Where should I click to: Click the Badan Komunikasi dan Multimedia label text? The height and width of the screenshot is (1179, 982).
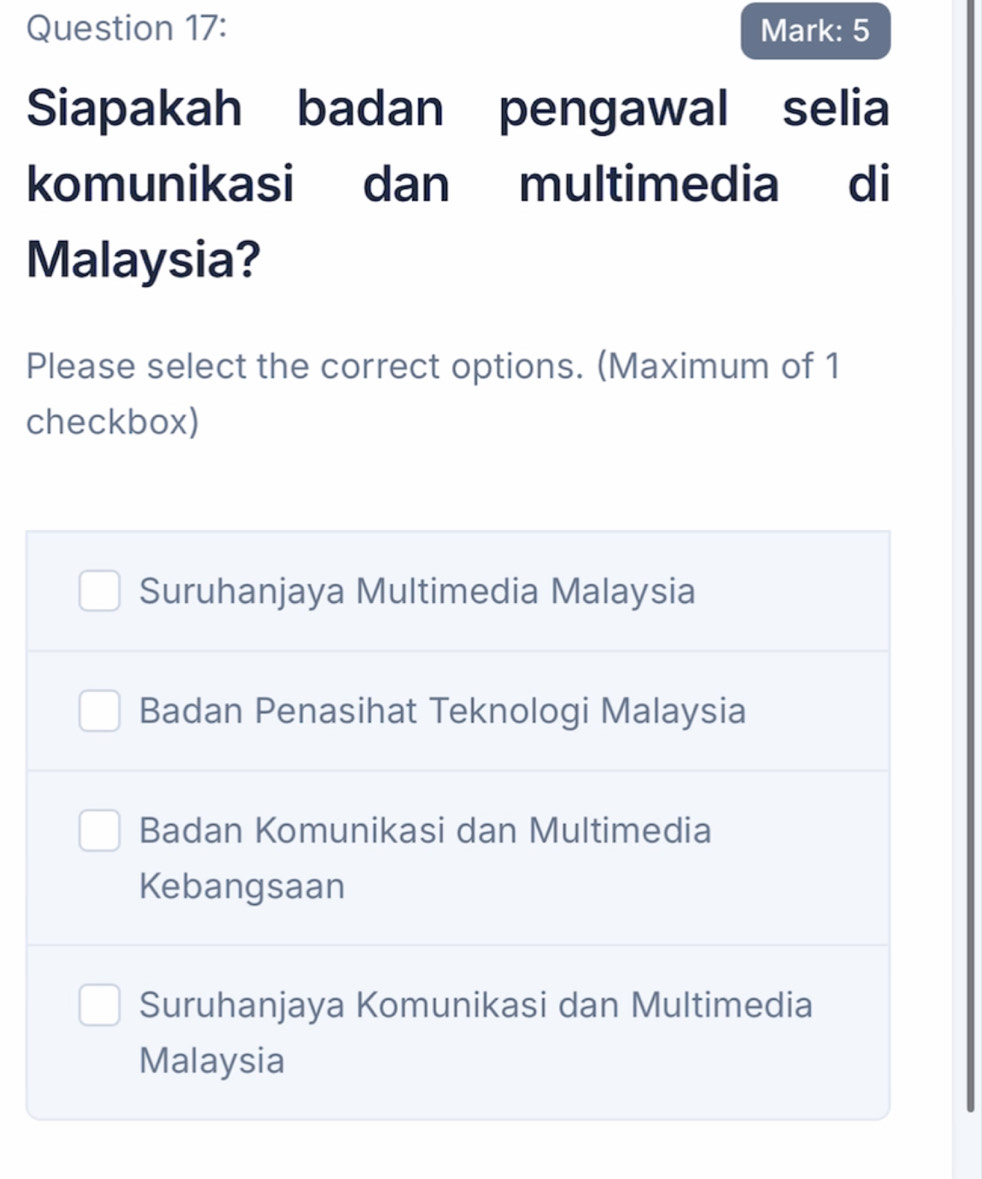(426, 831)
